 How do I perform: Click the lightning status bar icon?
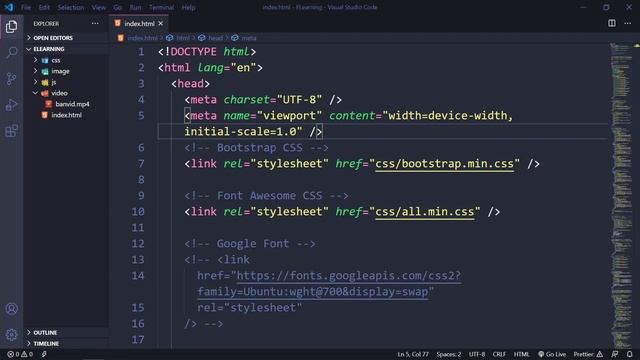pyautogui.click(x=44, y=354)
